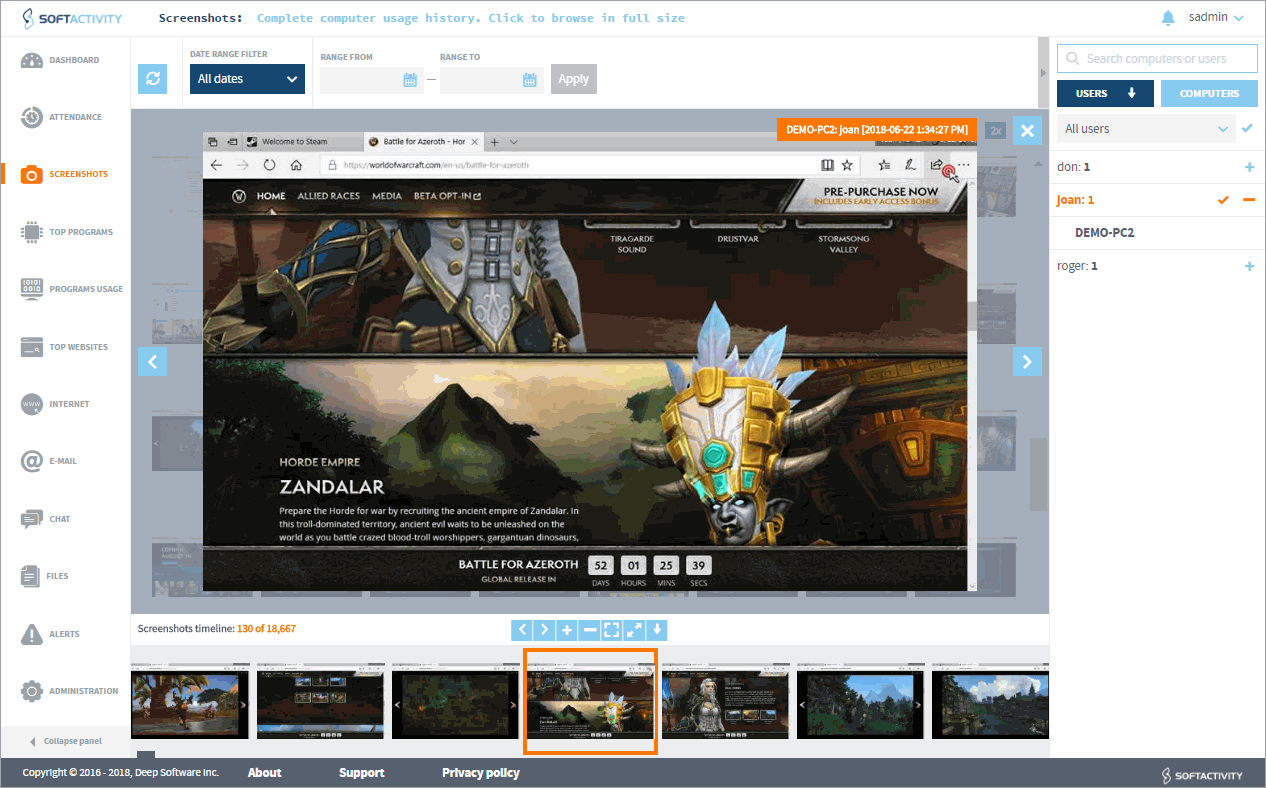
Task: Click the refresh icon button
Action: pyautogui.click(x=153, y=79)
